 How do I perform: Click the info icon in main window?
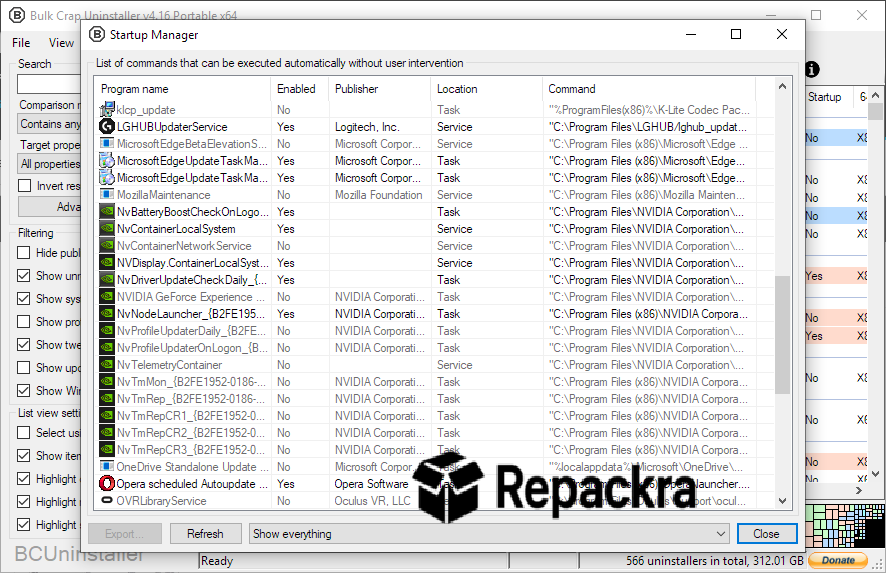pos(812,70)
